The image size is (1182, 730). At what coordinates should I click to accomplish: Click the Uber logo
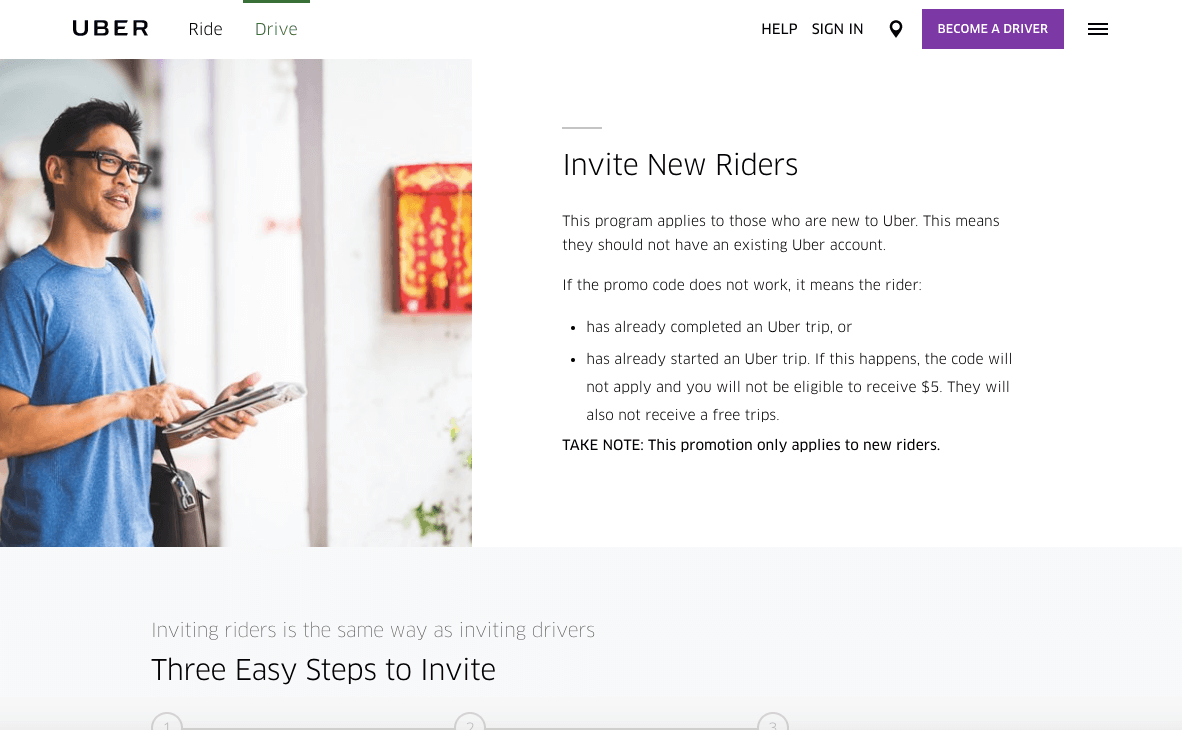(x=110, y=28)
